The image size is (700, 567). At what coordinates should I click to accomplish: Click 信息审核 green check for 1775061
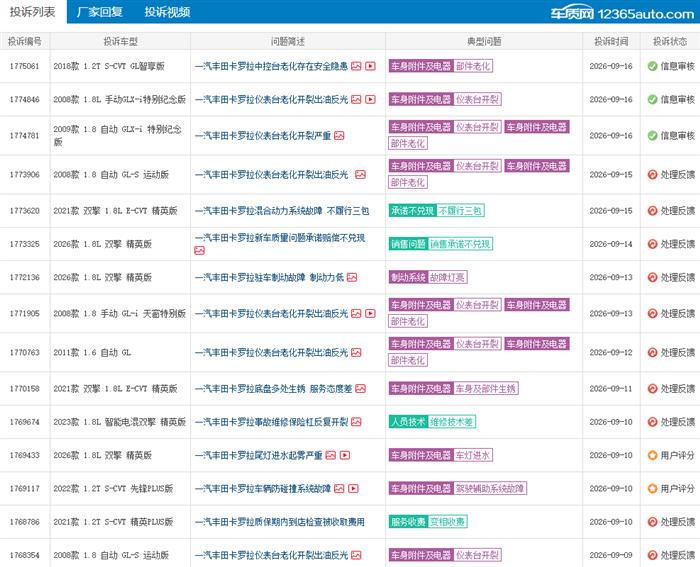point(652,66)
